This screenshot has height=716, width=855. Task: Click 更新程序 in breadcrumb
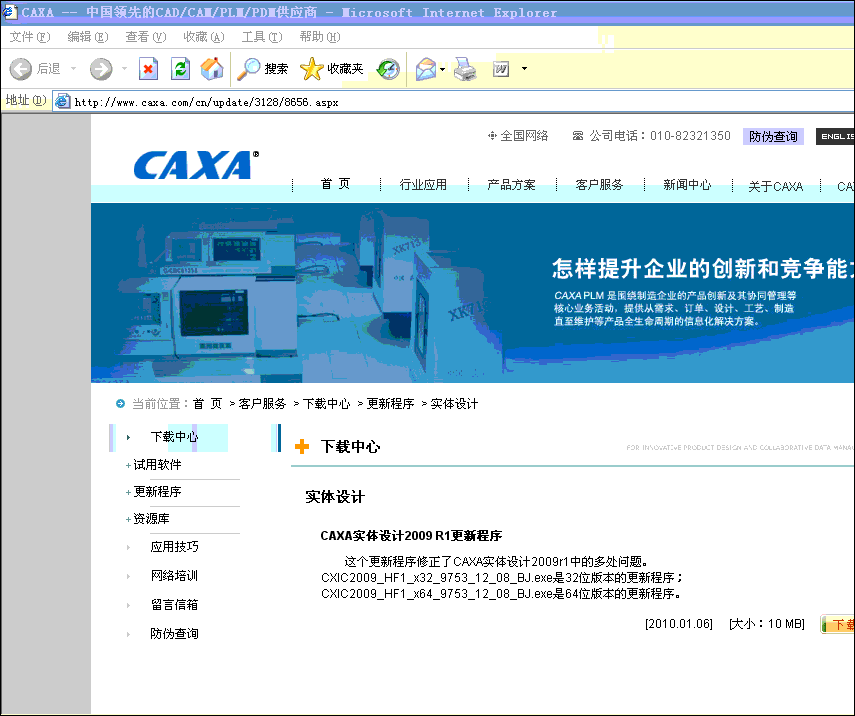[390, 404]
